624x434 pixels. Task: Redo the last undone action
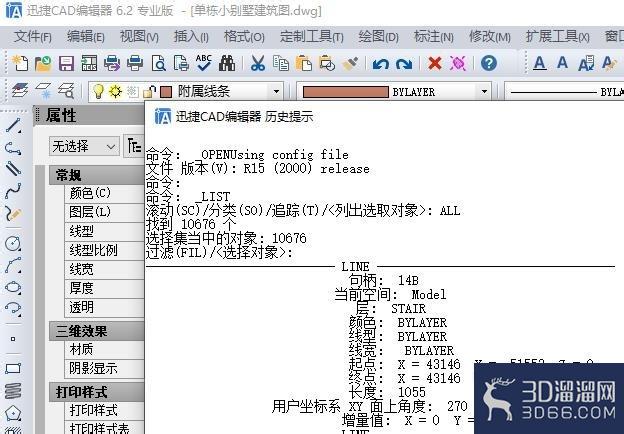coord(404,64)
